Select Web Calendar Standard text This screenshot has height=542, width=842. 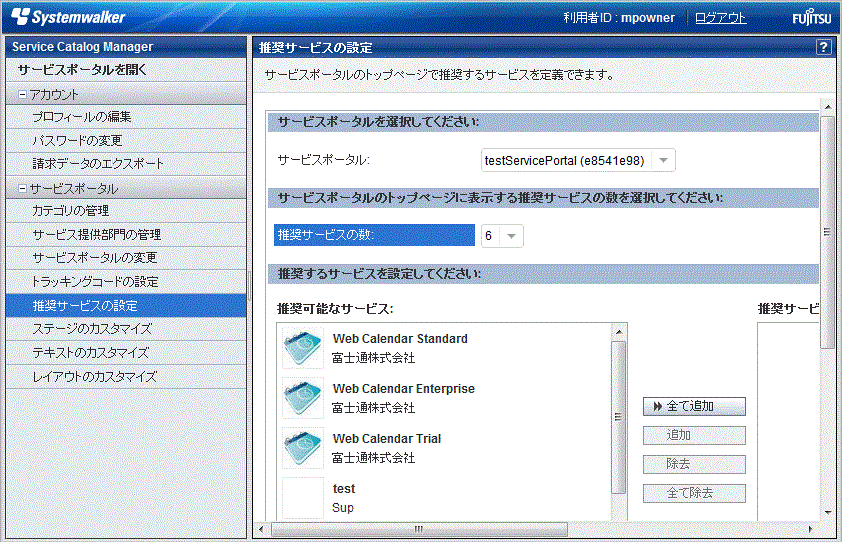point(400,339)
